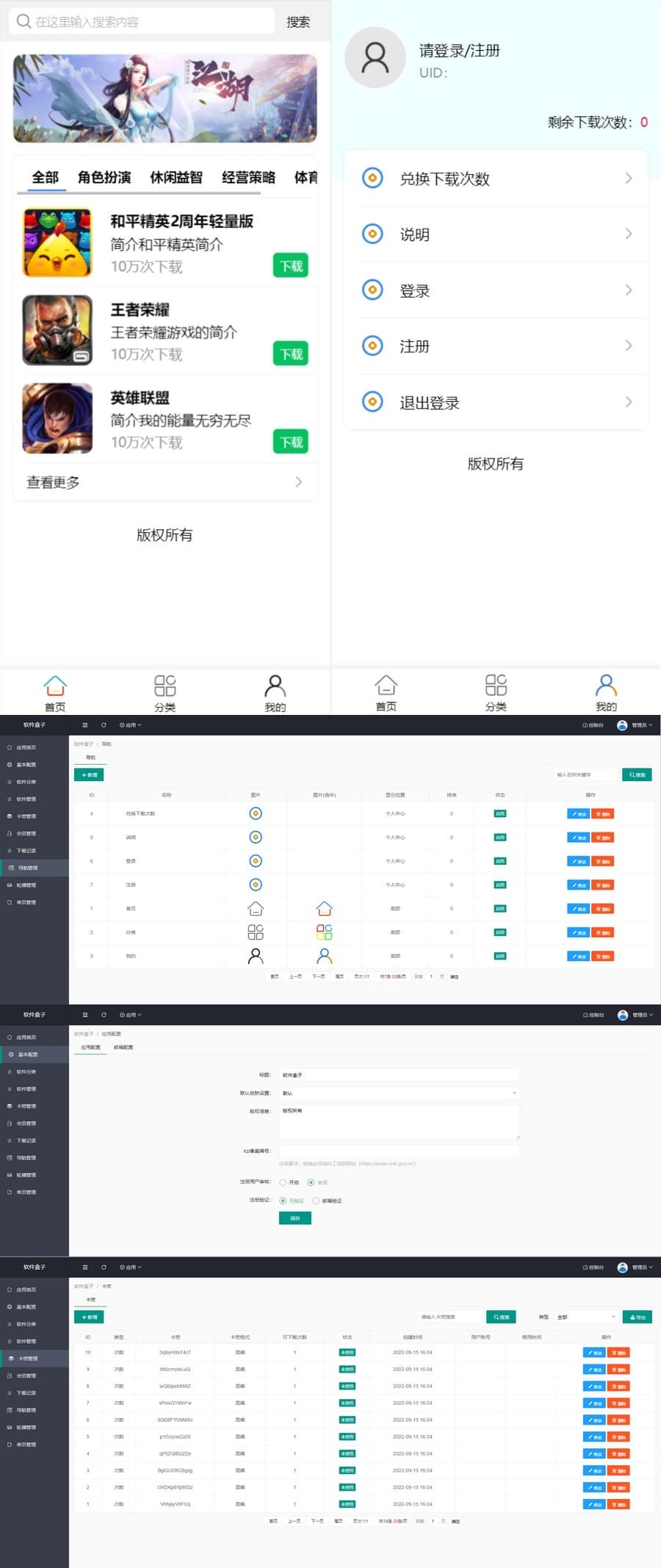The image size is (661, 1568).
Task: Click the 导出 export button
Action: (x=637, y=1317)
